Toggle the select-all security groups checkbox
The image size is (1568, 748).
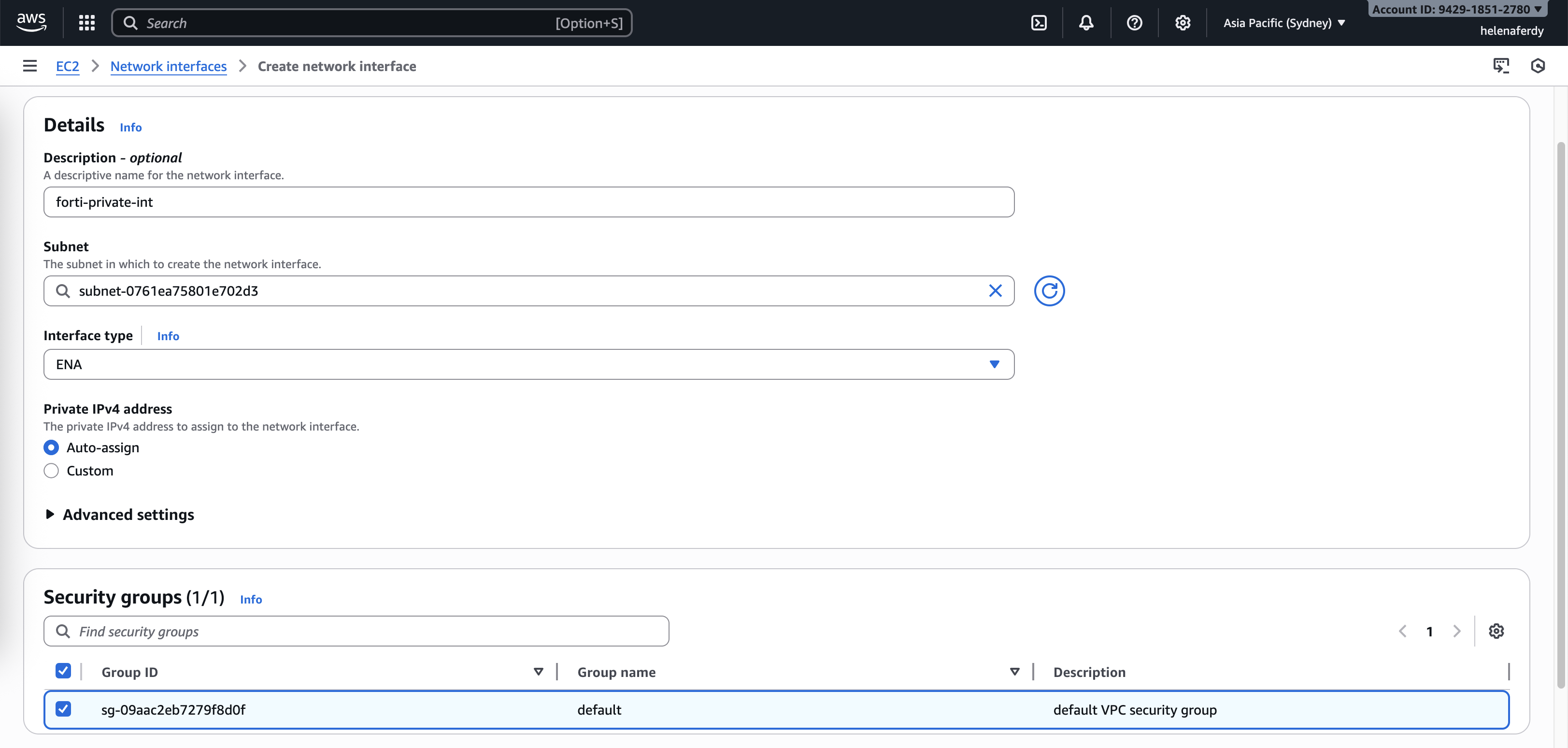click(x=63, y=671)
